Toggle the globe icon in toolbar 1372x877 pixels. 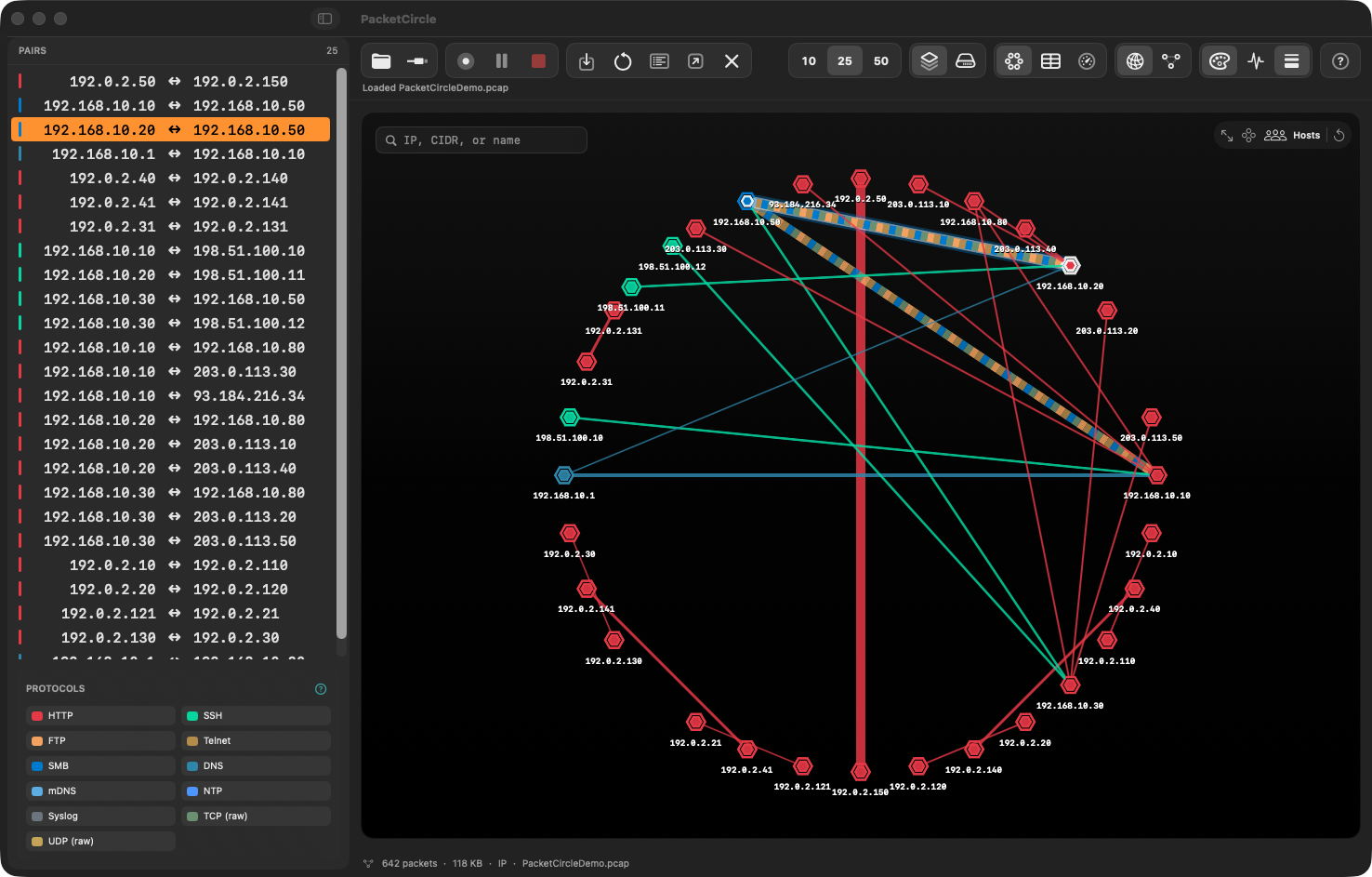pyautogui.click(x=1135, y=61)
